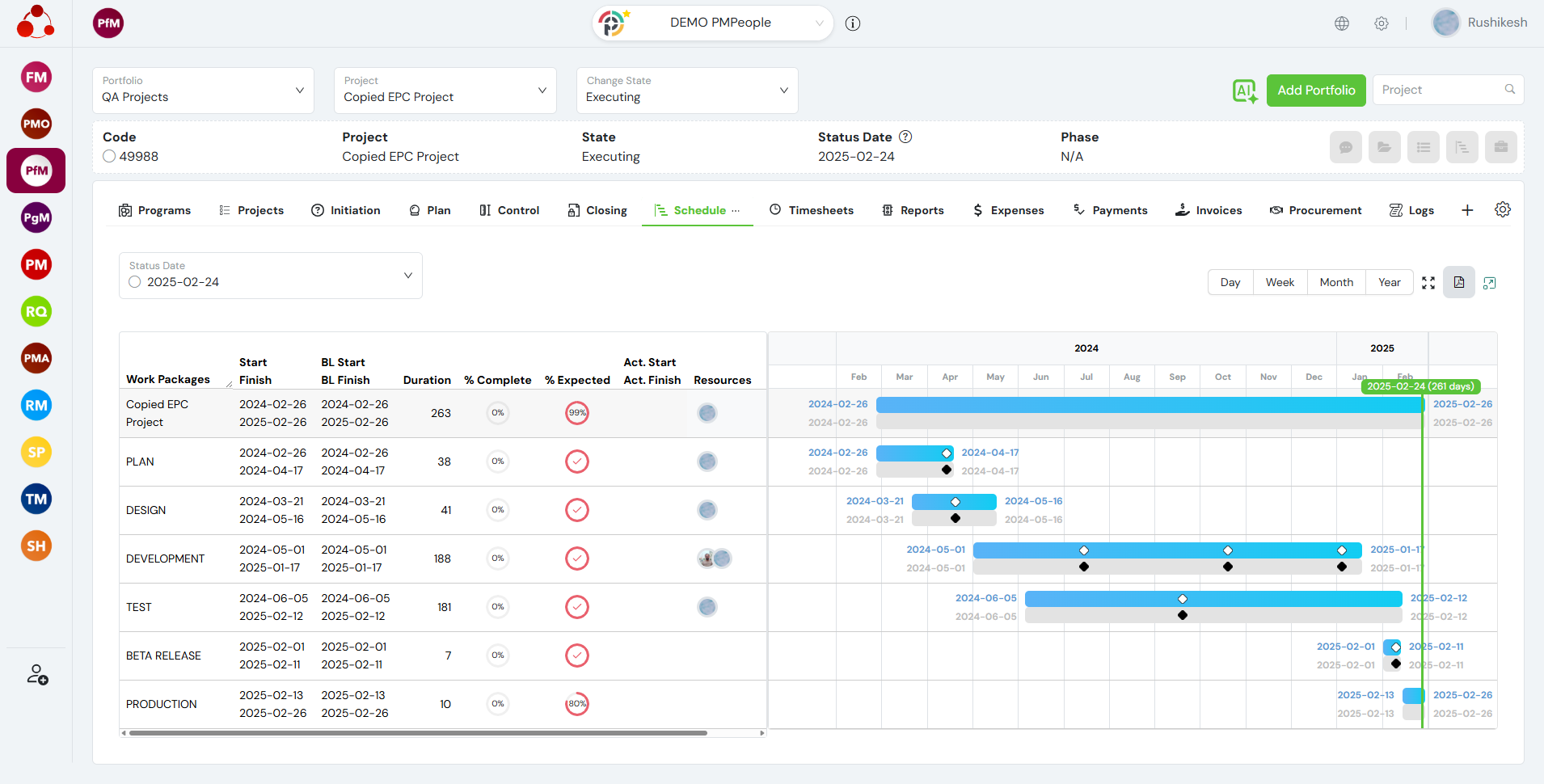Click the horizontal scrollbar under the table
1544x784 pixels.
(418, 733)
